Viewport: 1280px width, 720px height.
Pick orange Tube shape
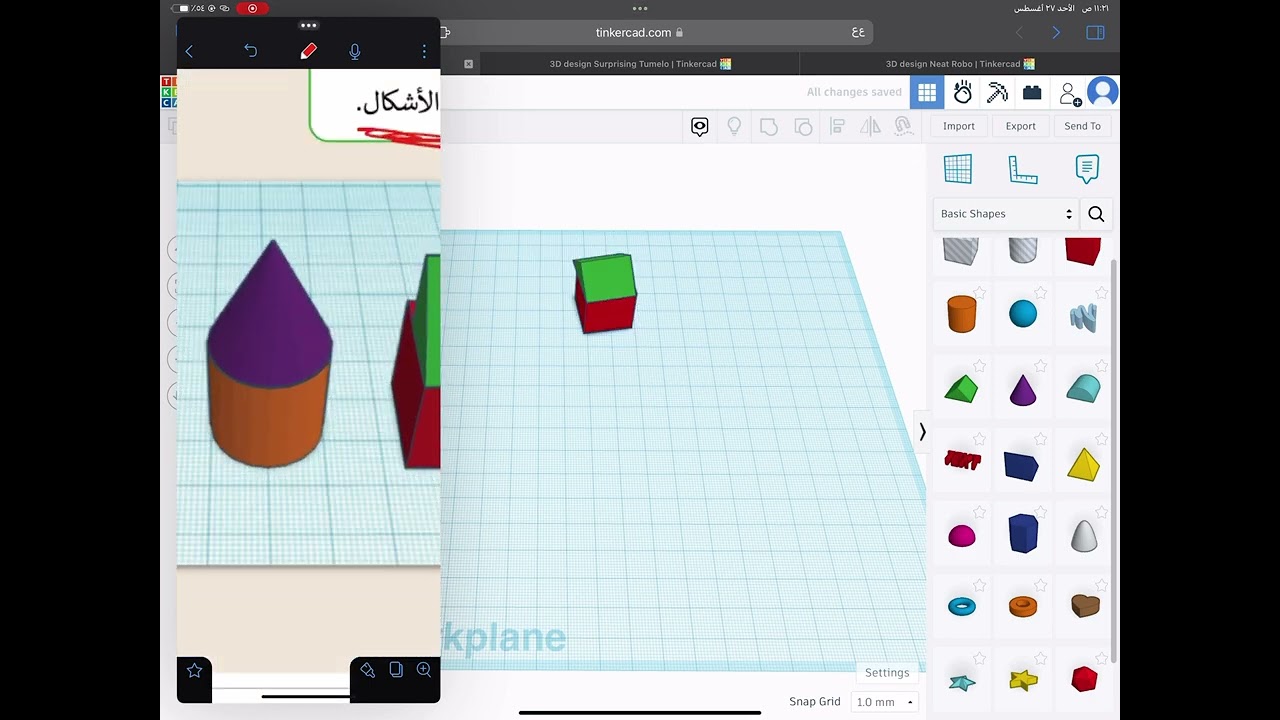1023,606
